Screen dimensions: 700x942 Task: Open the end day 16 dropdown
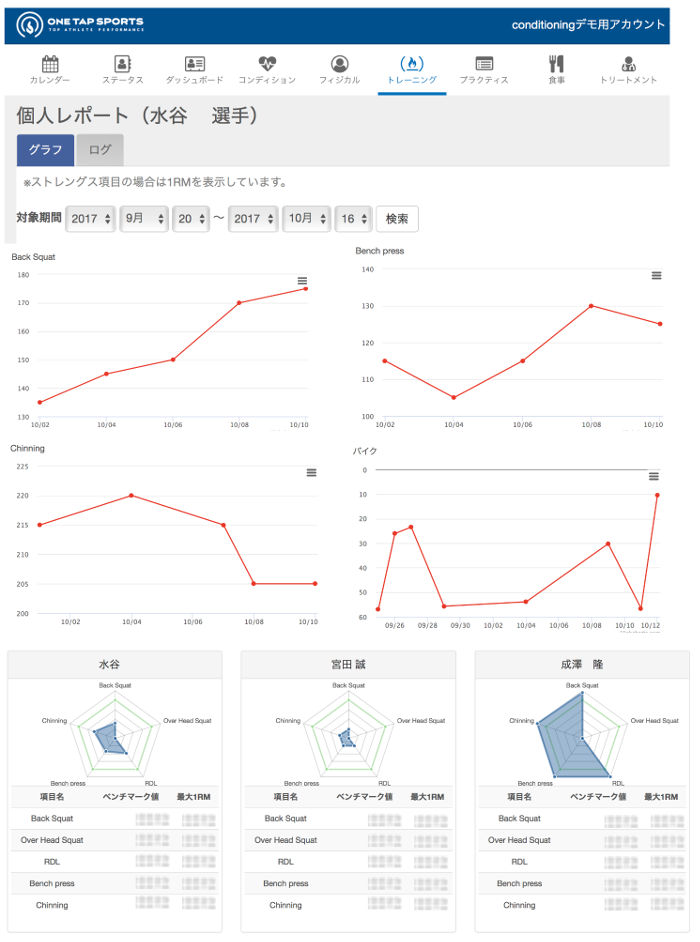pos(353,218)
